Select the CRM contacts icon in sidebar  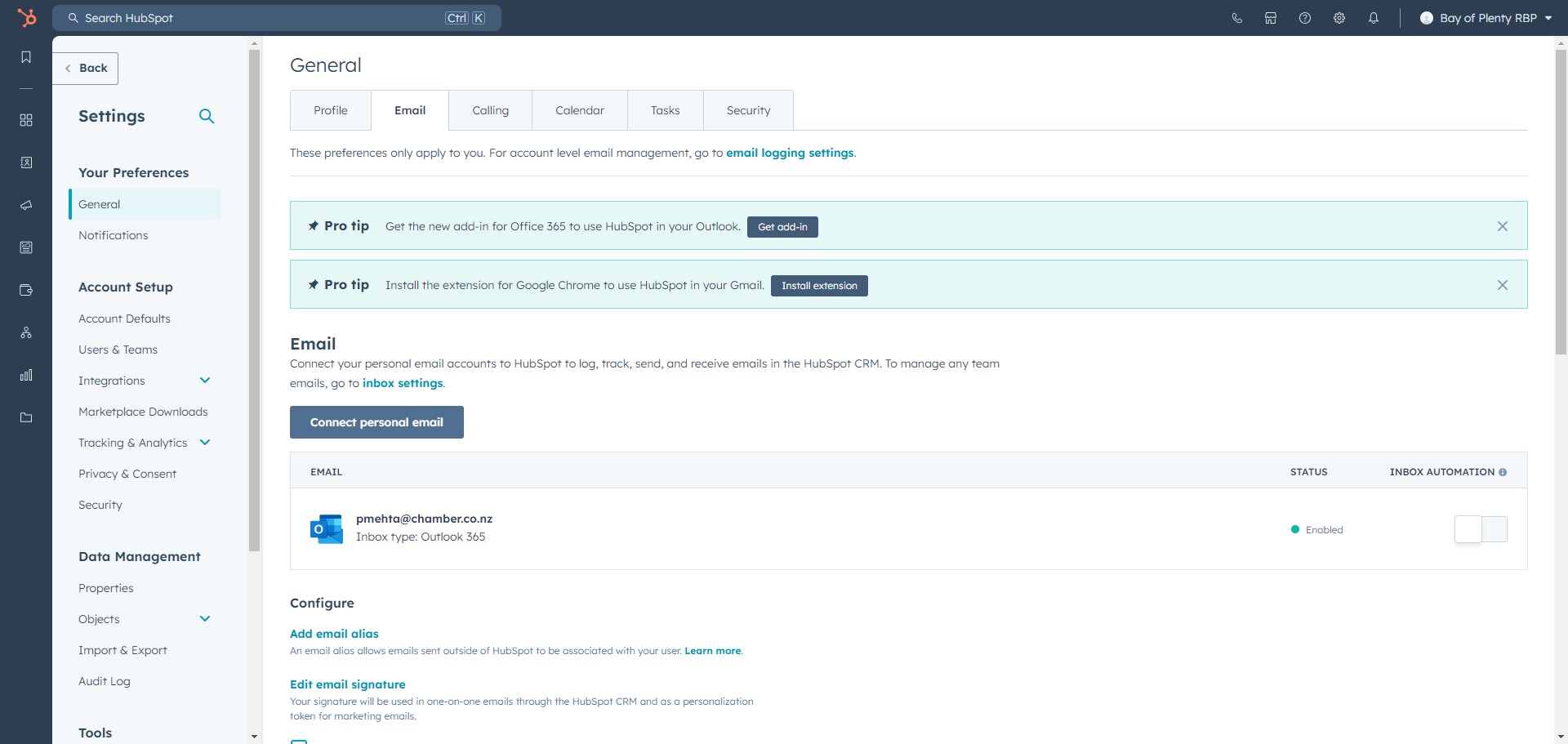click(x=25, y=163)
